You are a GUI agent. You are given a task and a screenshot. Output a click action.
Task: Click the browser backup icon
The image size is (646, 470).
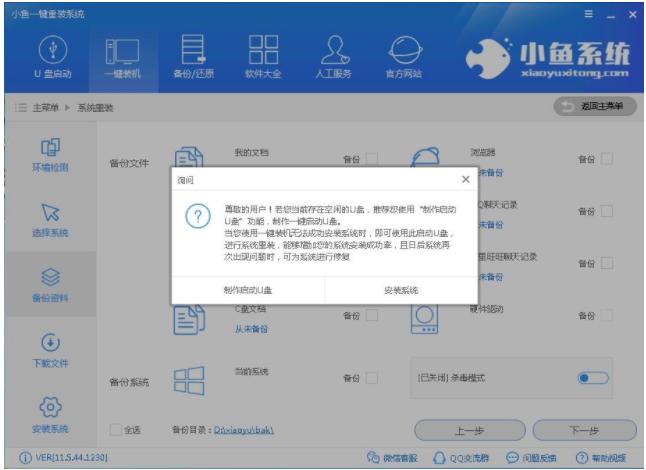[x=425, y=157]
